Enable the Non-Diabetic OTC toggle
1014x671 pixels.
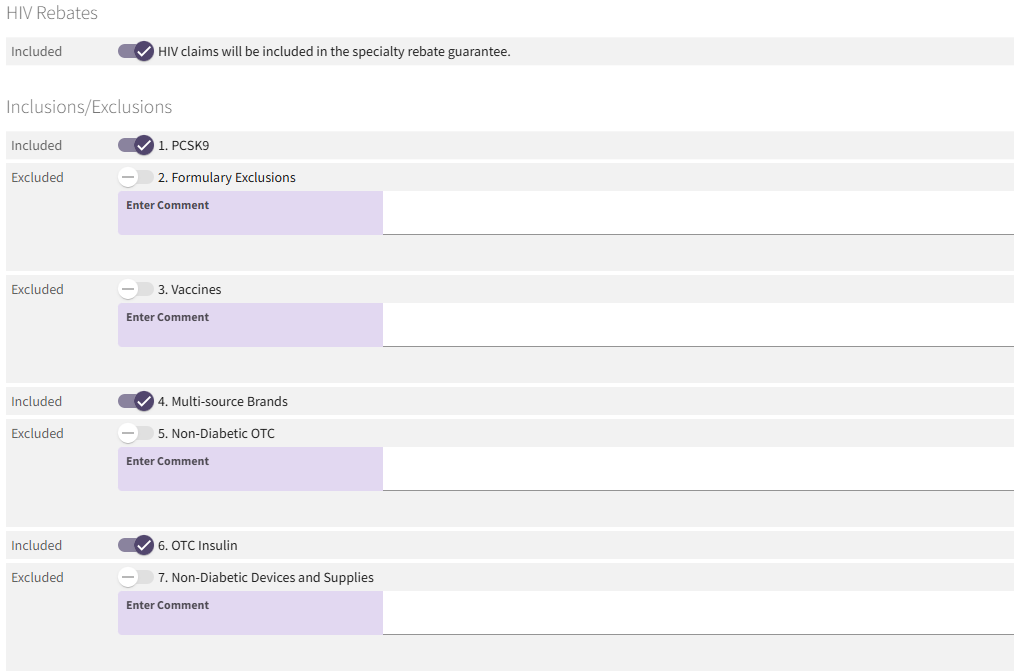(x=136, y=433)
